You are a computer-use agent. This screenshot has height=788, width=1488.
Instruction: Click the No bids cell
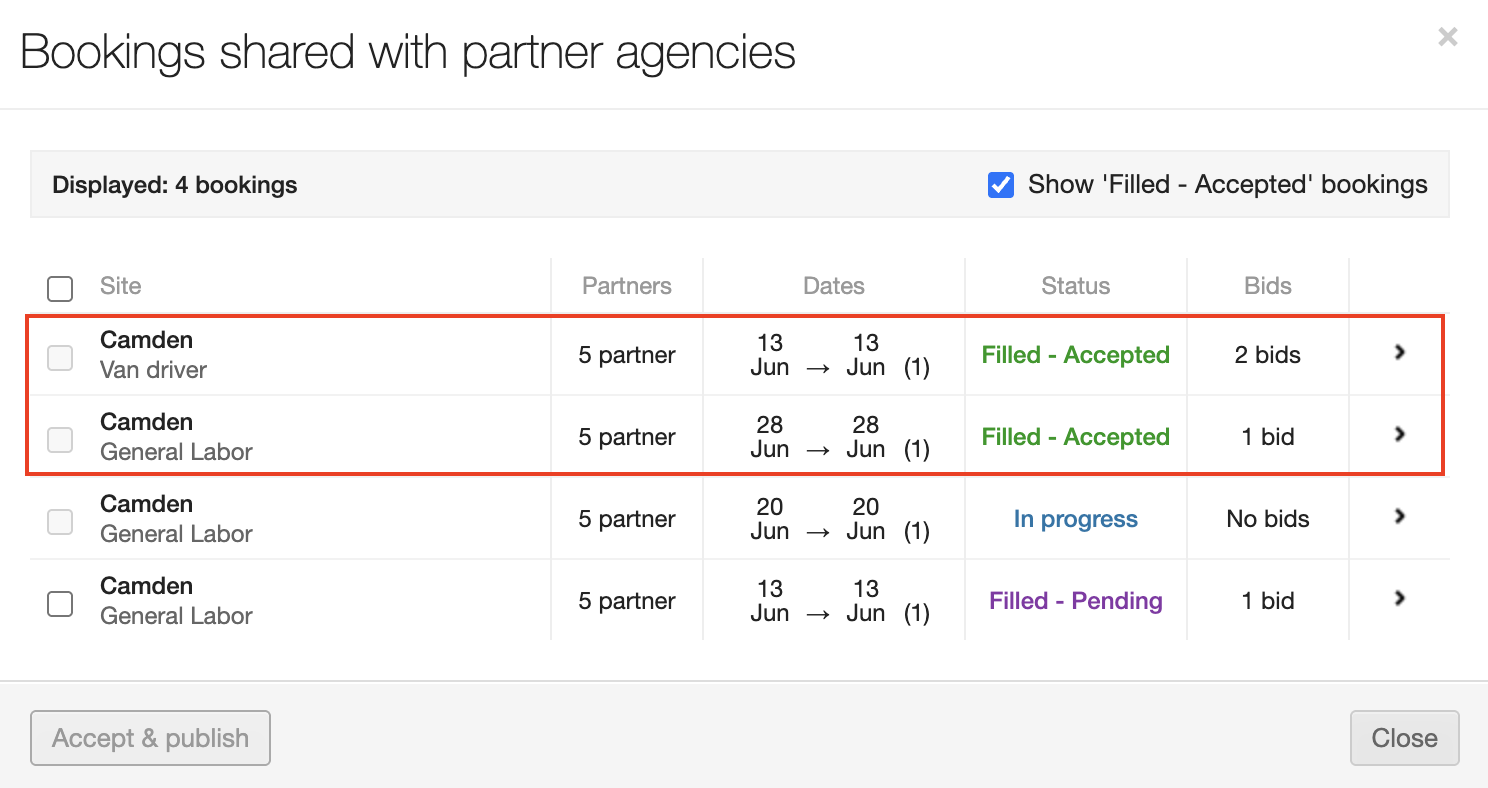click(x=1267, y=519)
